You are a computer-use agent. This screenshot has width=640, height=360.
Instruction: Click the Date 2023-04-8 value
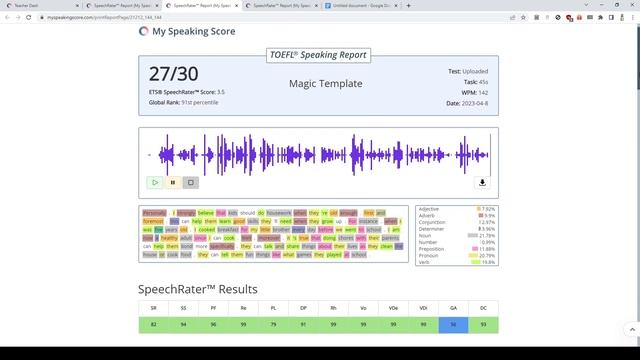coord(475,104)
